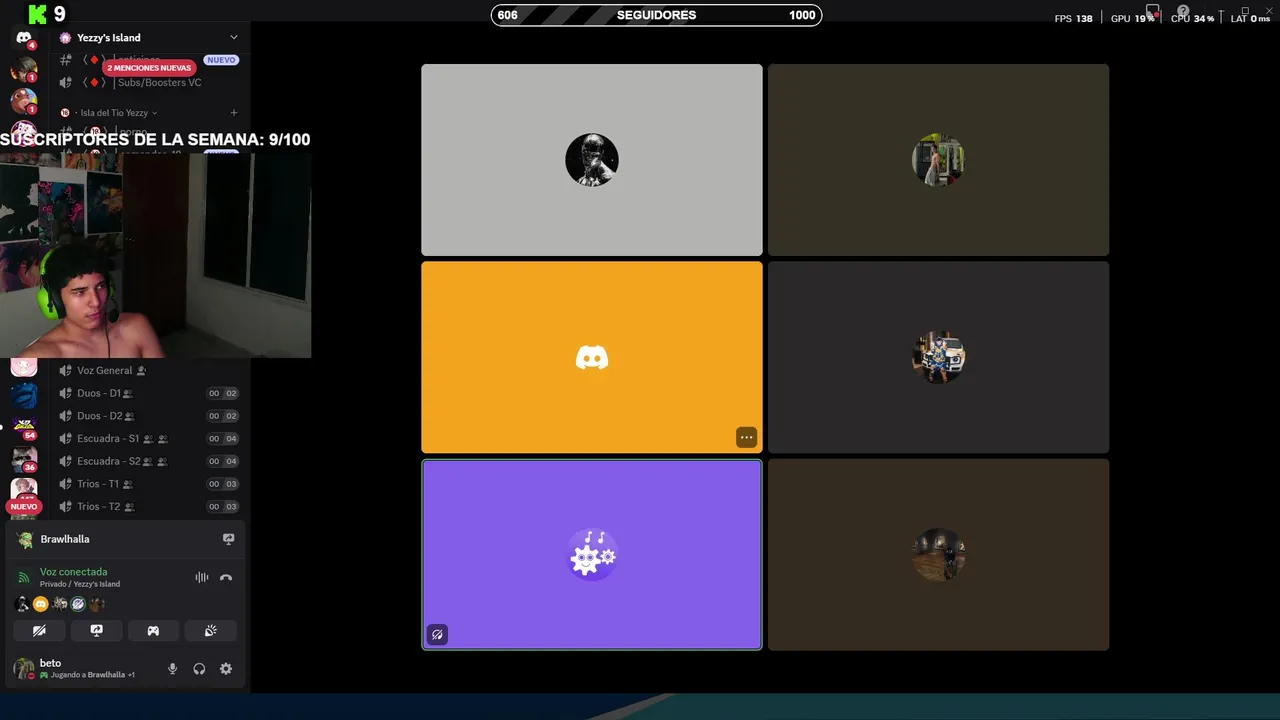Click the speaker icon beside Voz General
The image size is (1280, 720).
pyautogui.click(x=65, y=370)
